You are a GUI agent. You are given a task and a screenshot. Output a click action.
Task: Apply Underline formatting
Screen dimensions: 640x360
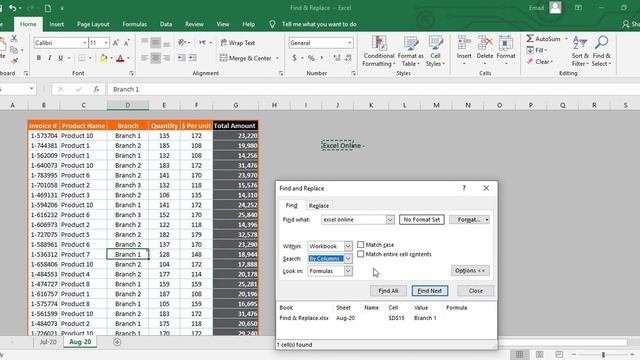60,58
